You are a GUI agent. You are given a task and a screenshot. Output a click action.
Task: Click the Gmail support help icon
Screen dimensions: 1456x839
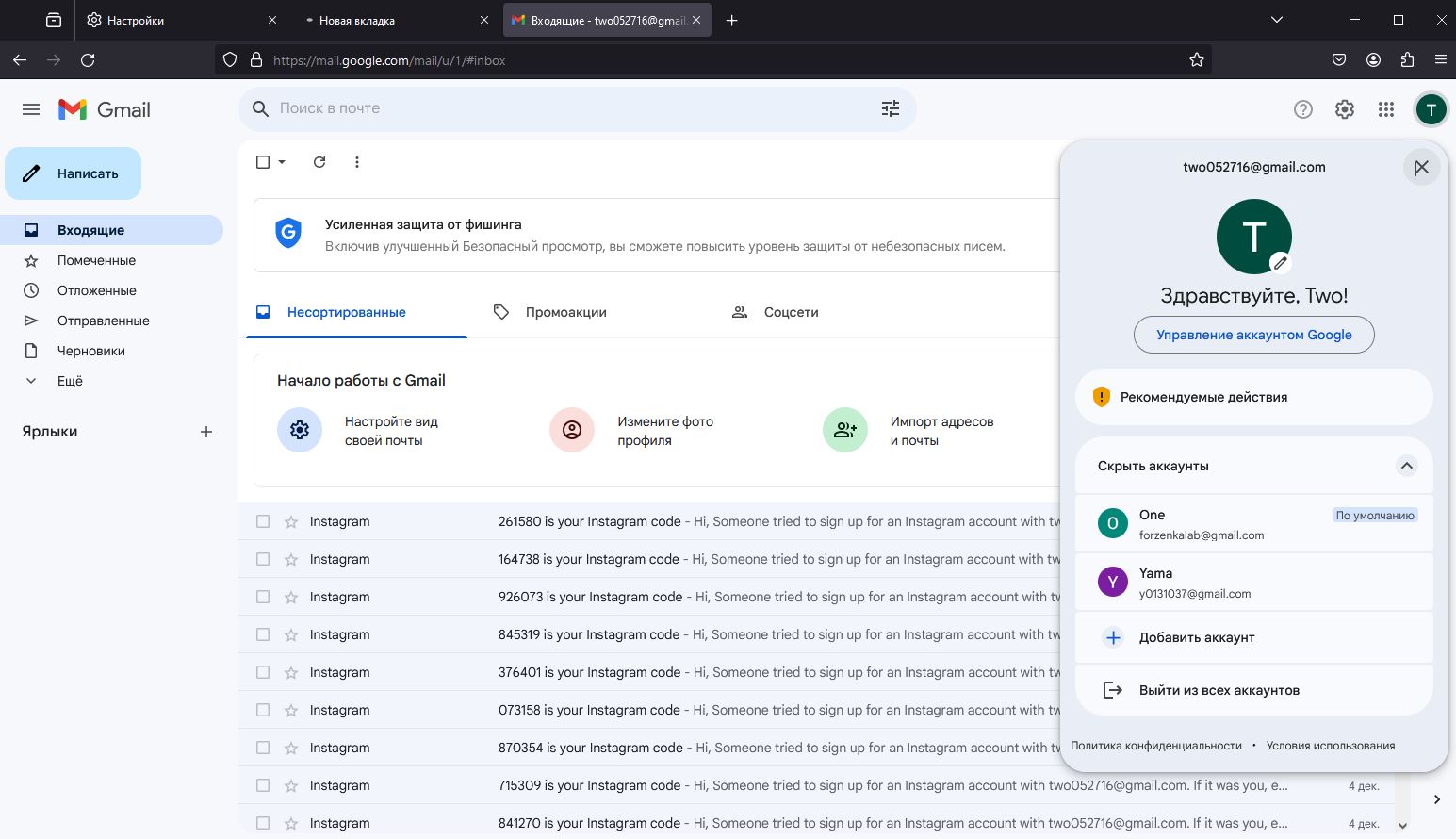pos(1303,109)
